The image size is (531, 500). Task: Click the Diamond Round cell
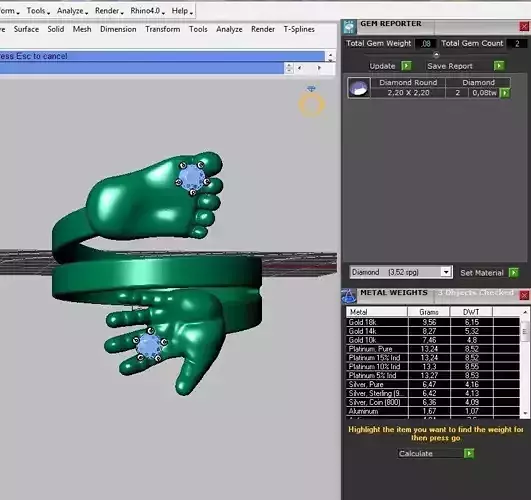(408, 82)
